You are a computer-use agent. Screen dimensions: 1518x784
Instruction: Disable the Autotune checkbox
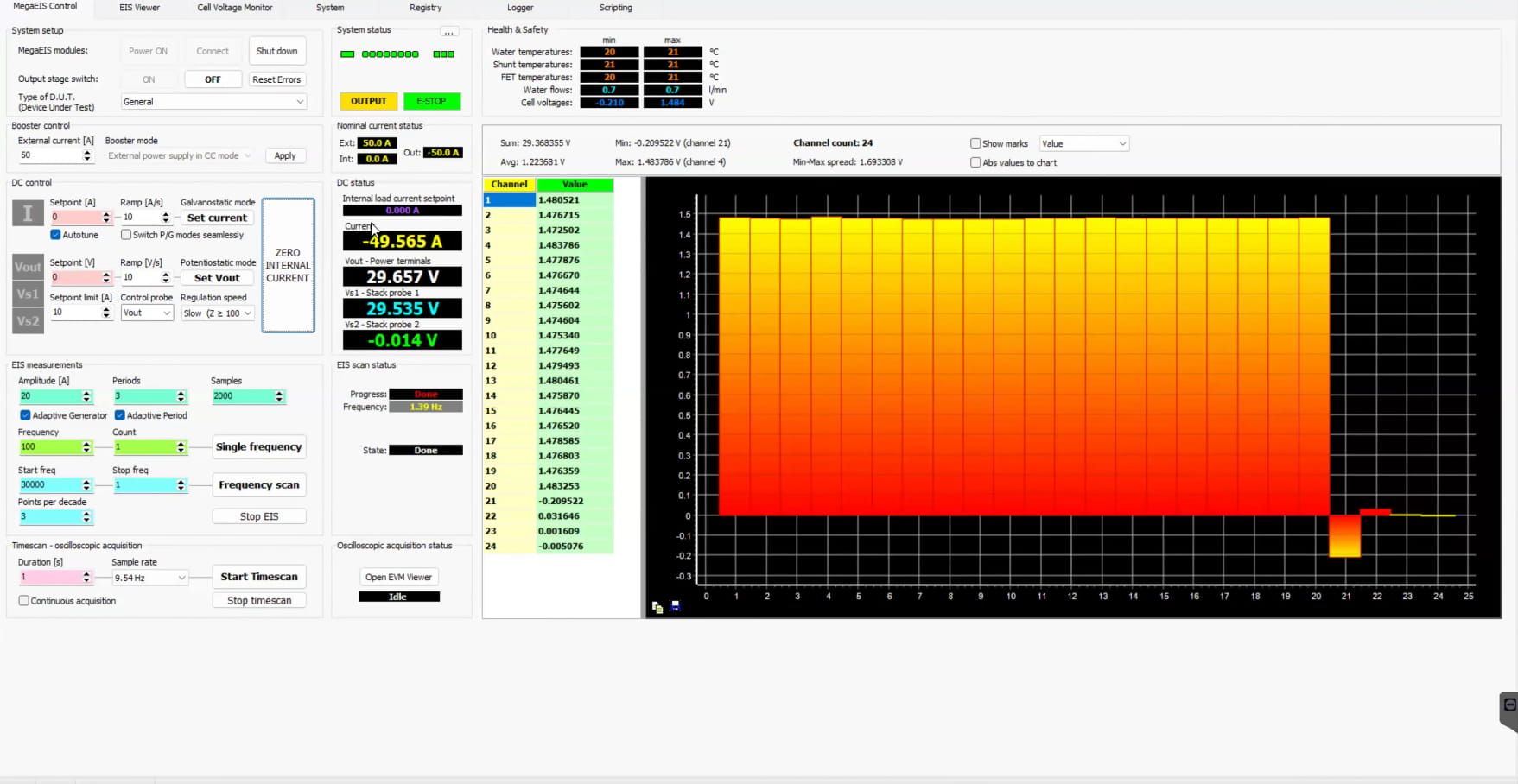(x=54, y=234)
